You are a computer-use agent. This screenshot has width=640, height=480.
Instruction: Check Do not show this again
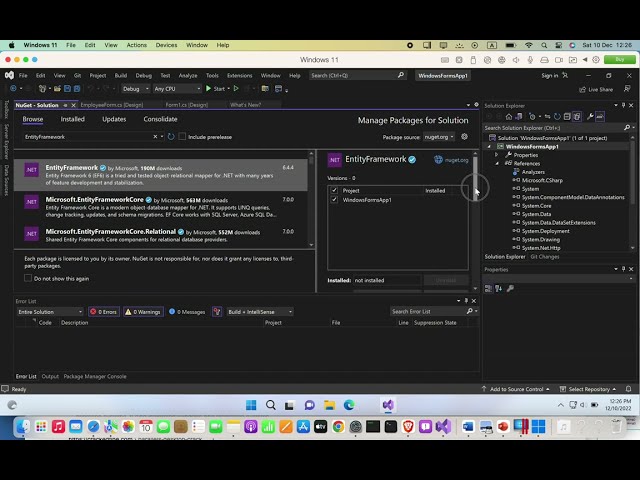(28, 278)
